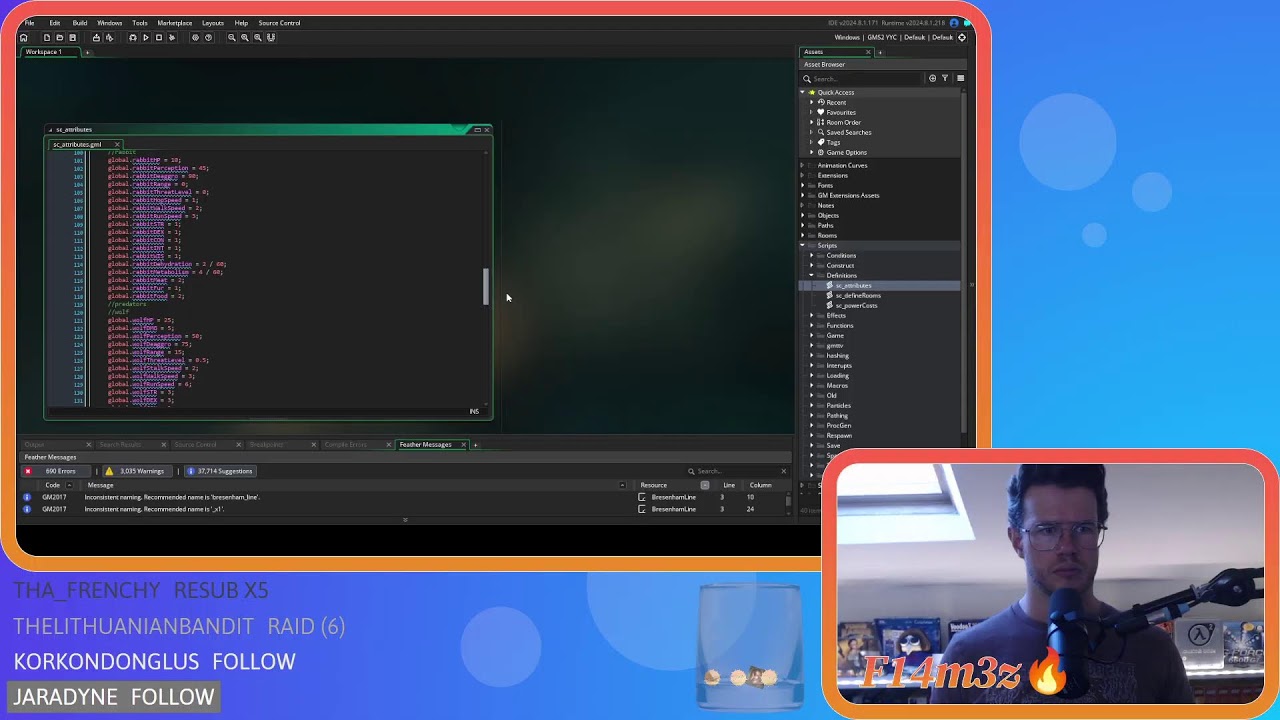Expand the Conditions folder
This screenshot has width=1280, height=720.
click(811, 255)
